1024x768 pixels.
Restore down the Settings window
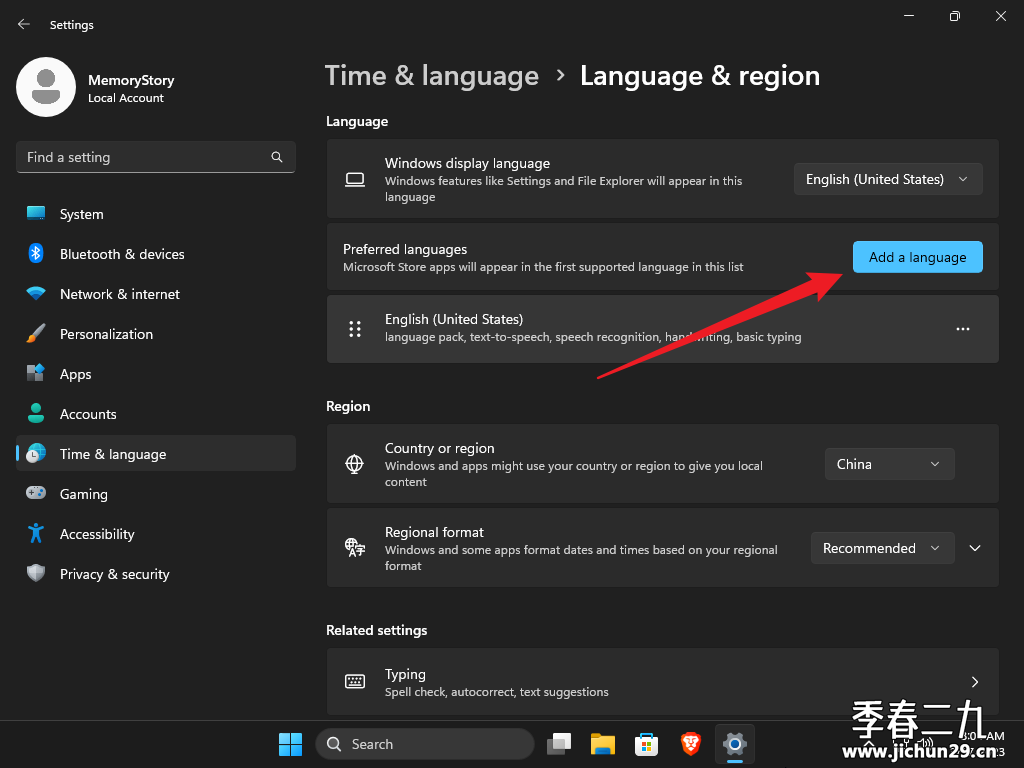955,16
